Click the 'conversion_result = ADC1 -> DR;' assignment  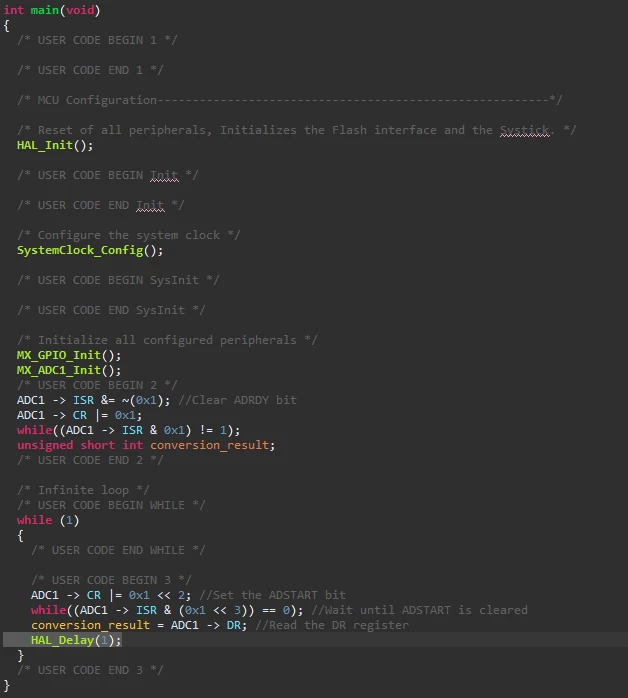139,625
